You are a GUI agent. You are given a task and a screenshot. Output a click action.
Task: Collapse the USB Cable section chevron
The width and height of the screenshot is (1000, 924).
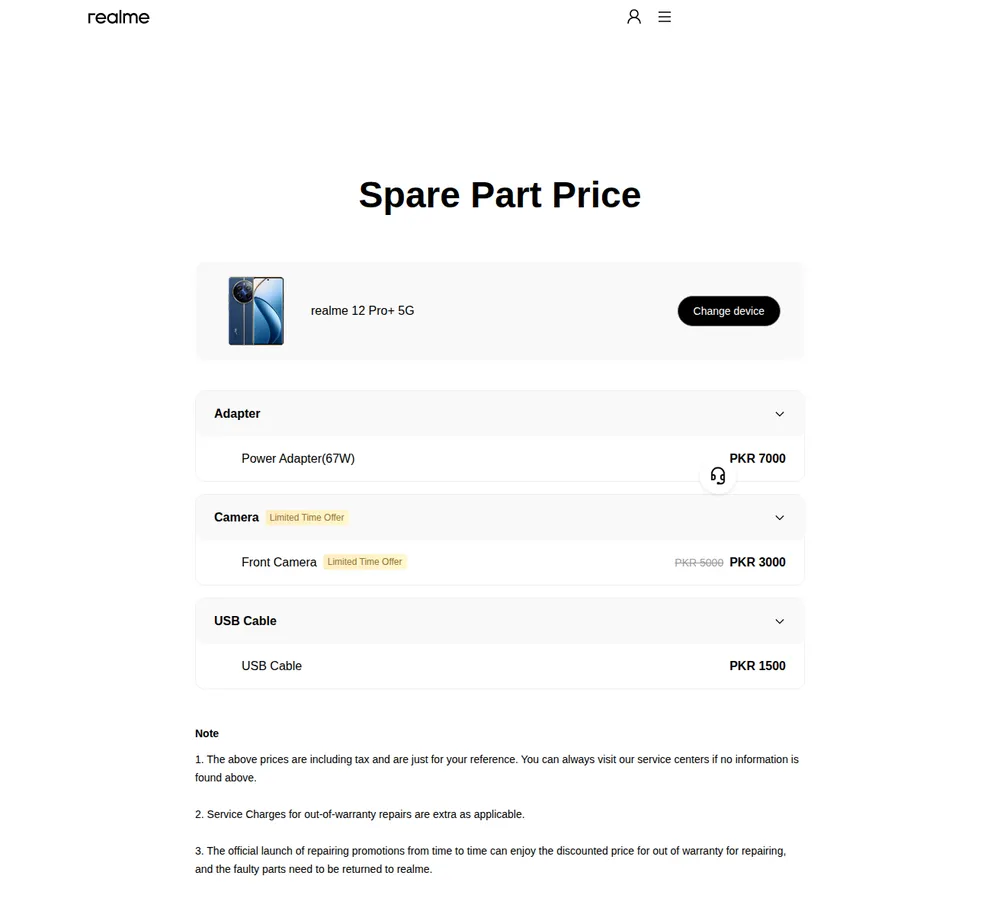pos(779,621)
